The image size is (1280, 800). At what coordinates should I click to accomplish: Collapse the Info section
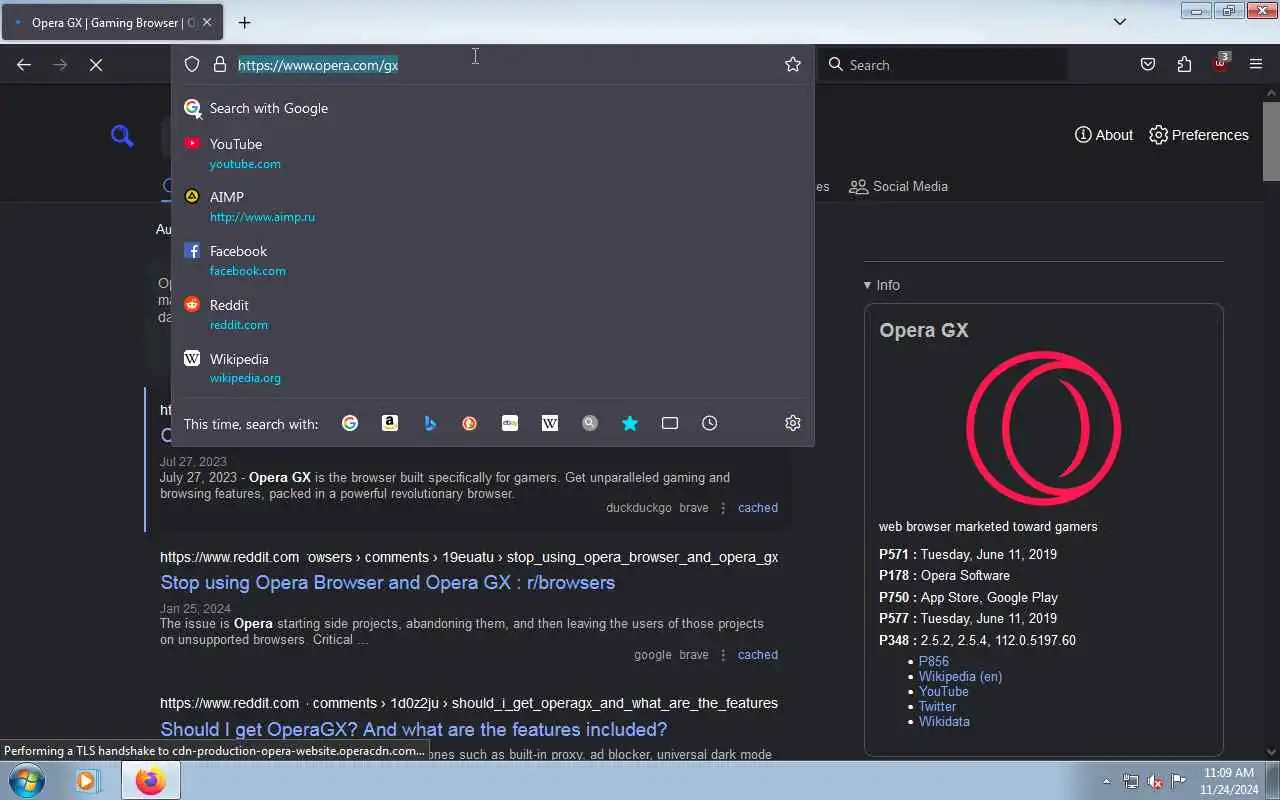click(882, 285)
